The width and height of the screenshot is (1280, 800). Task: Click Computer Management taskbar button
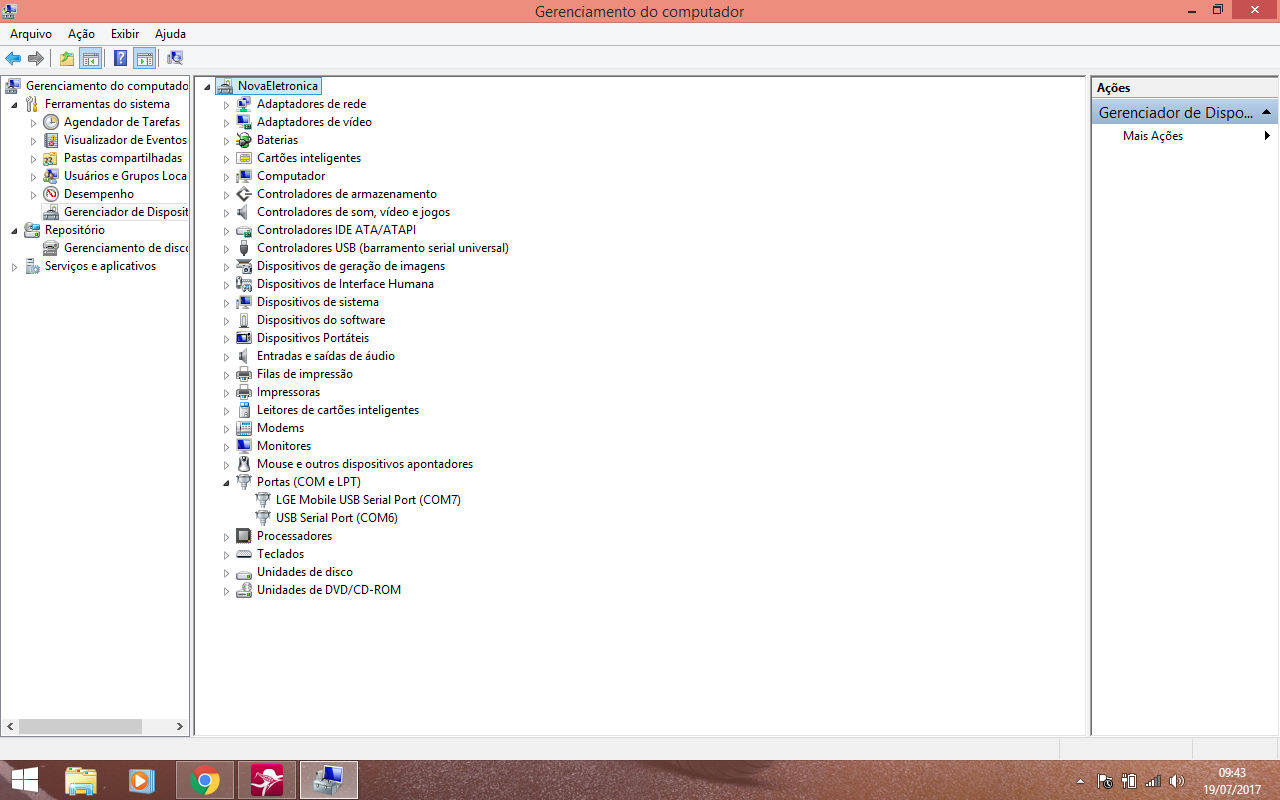coord(329,780)
